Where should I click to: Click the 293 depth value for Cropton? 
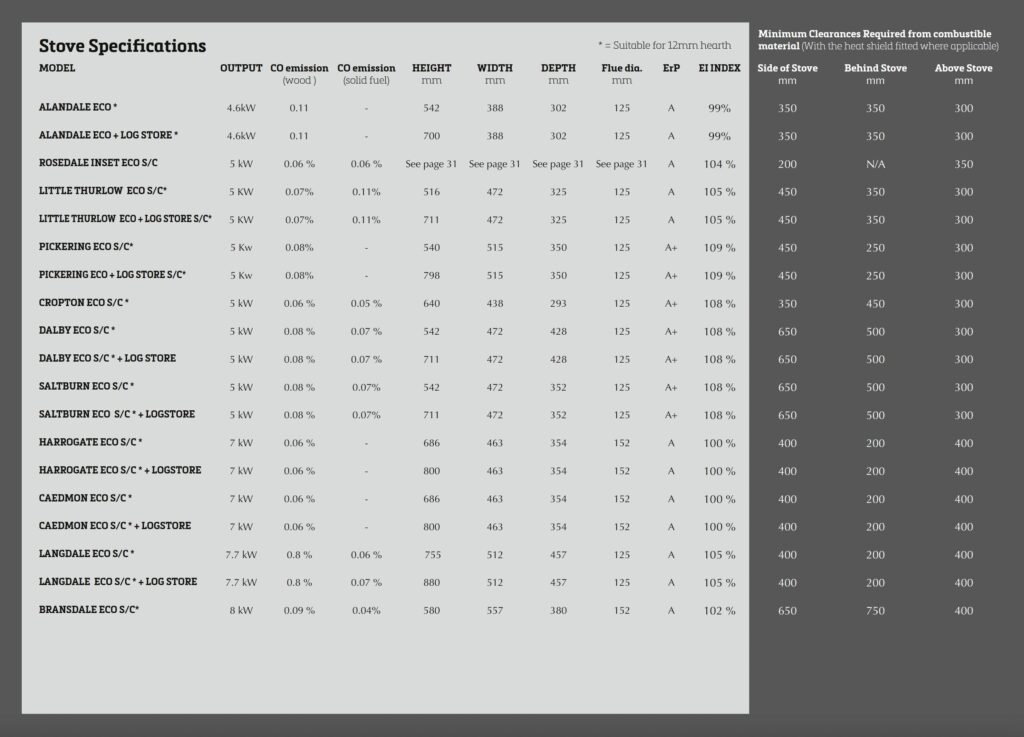click(558, 304)
